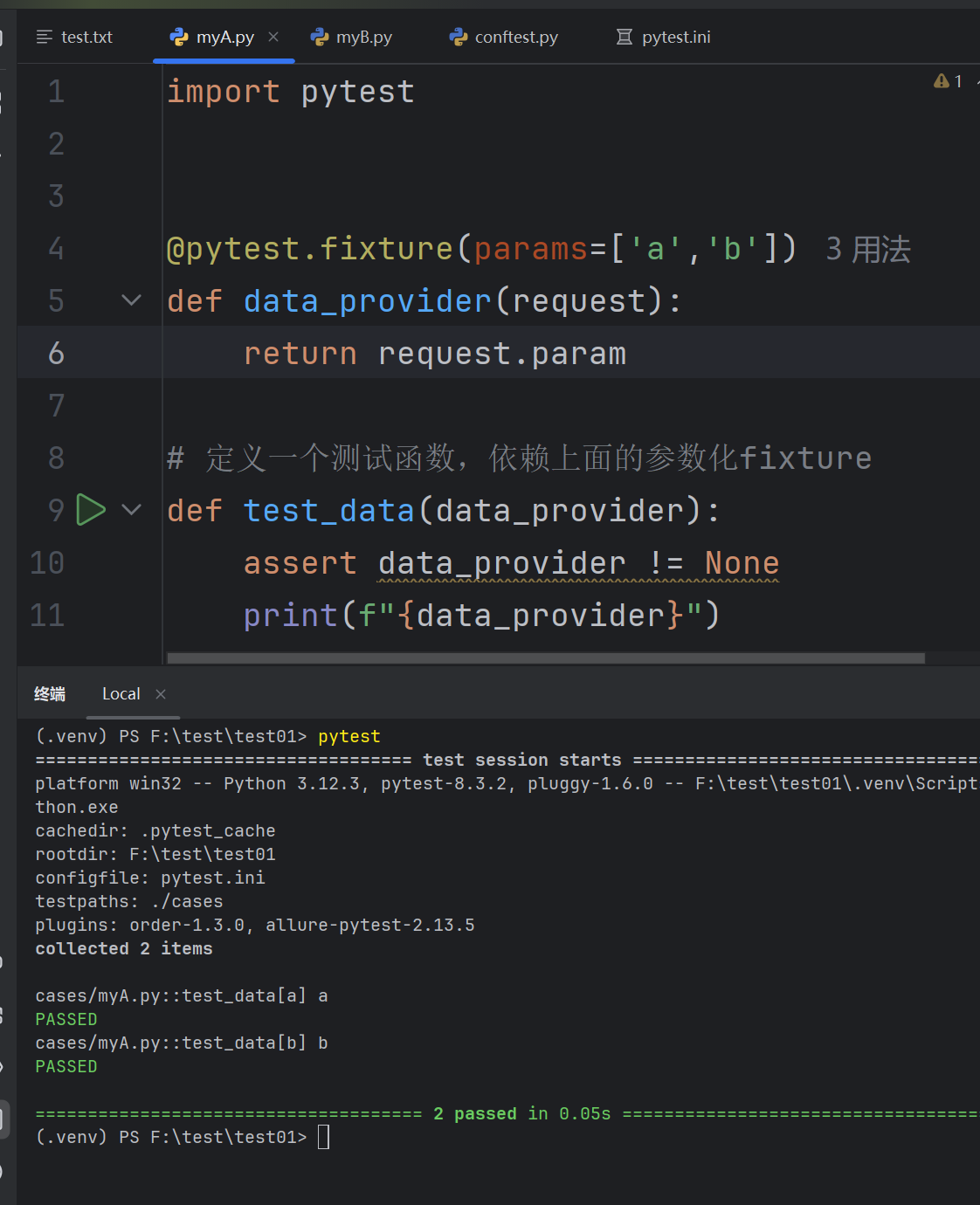The height and width of the screenshot is (1205, 980).
Task: Select the 终端 terminal panel title
Action: 50,694
